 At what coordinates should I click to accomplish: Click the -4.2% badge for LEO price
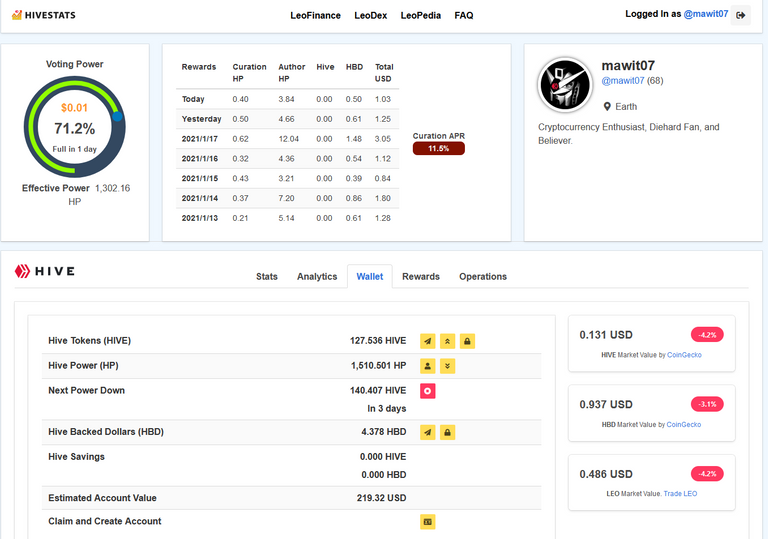pyautogui.click(x=707, y=474)
